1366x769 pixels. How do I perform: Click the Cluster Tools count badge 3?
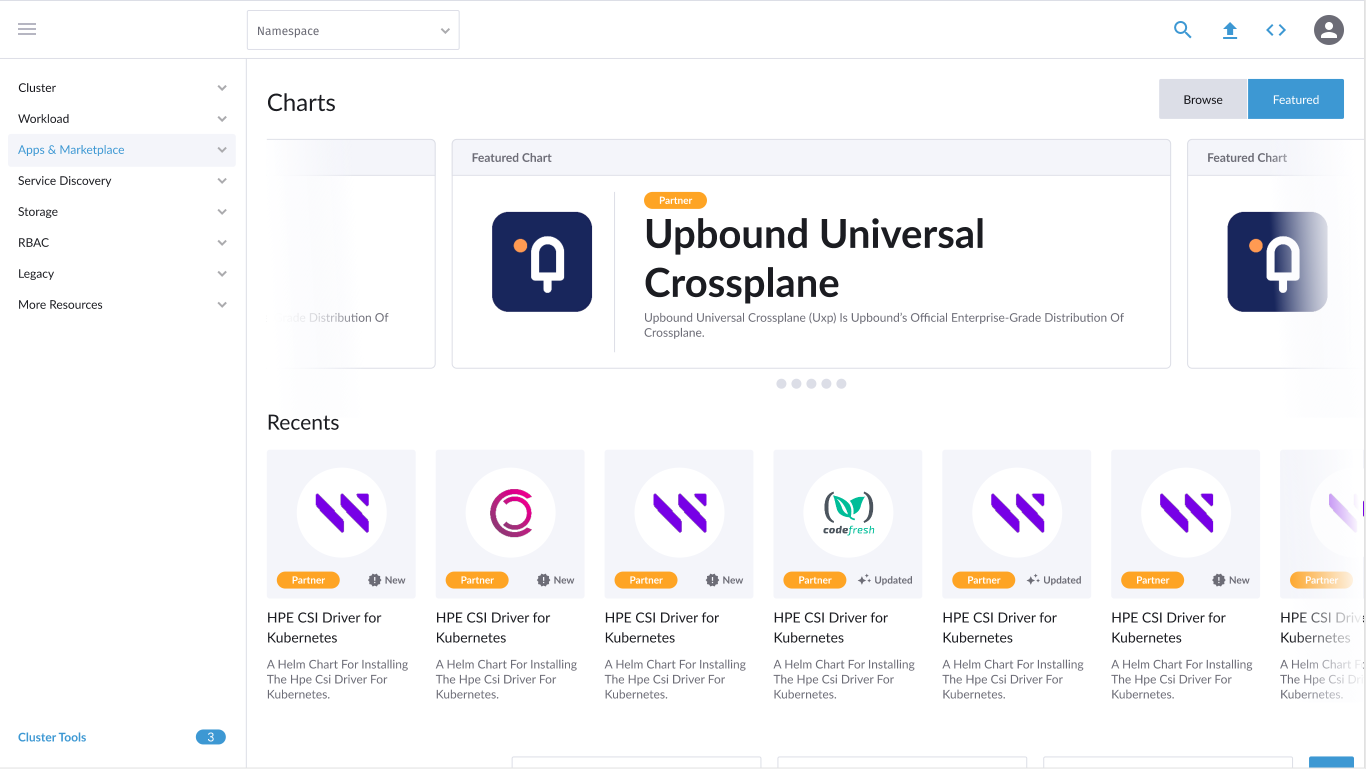[210, 737]
